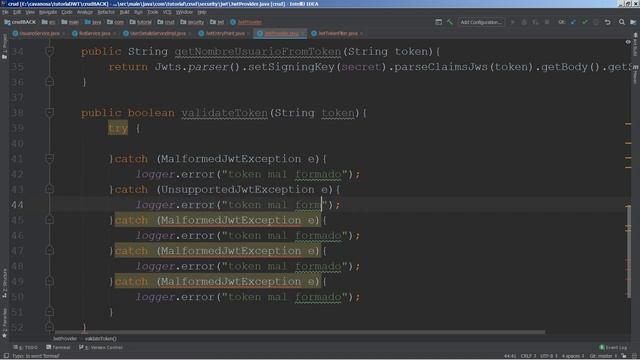Screen dimensions: 640x360
Task: Open the Window menu
Action: 184,12
